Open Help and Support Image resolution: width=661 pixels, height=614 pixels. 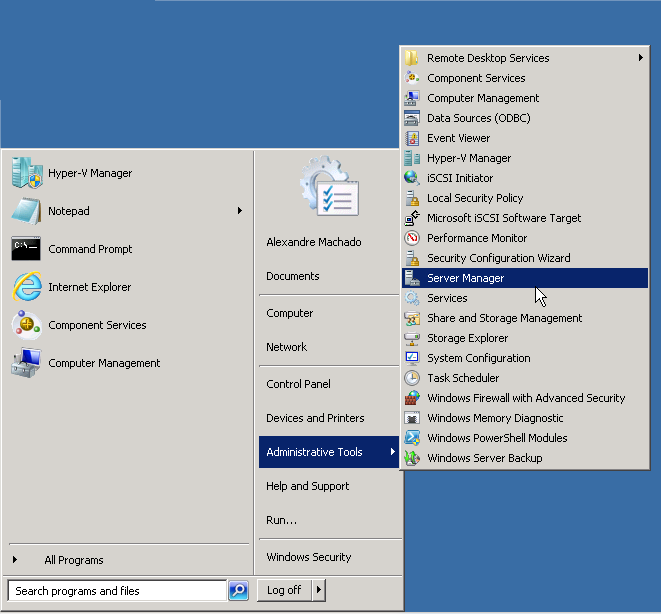pyautogui.click(x=308, y=486)
